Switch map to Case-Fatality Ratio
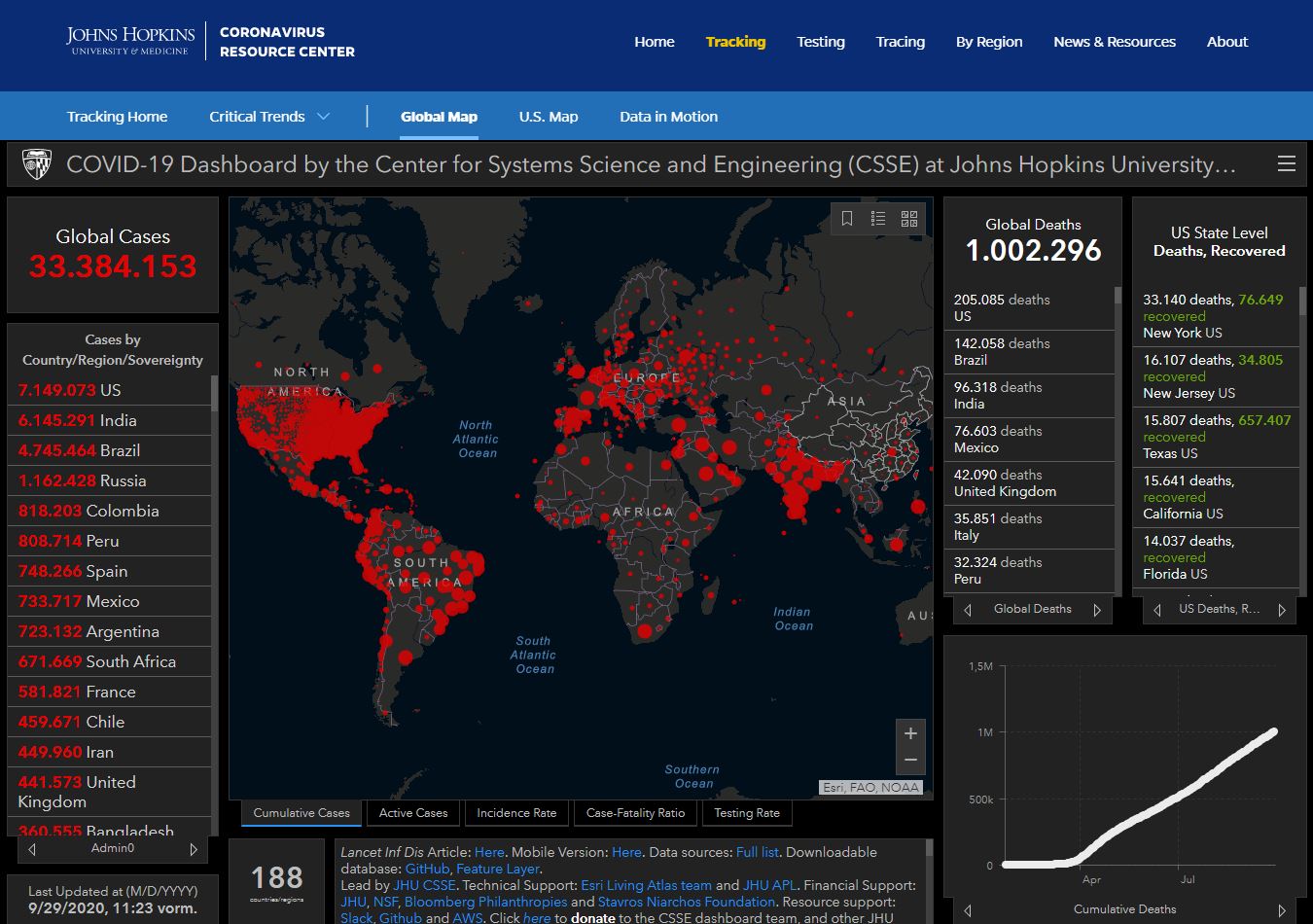Screen dimensions: 1313x924 636,813
